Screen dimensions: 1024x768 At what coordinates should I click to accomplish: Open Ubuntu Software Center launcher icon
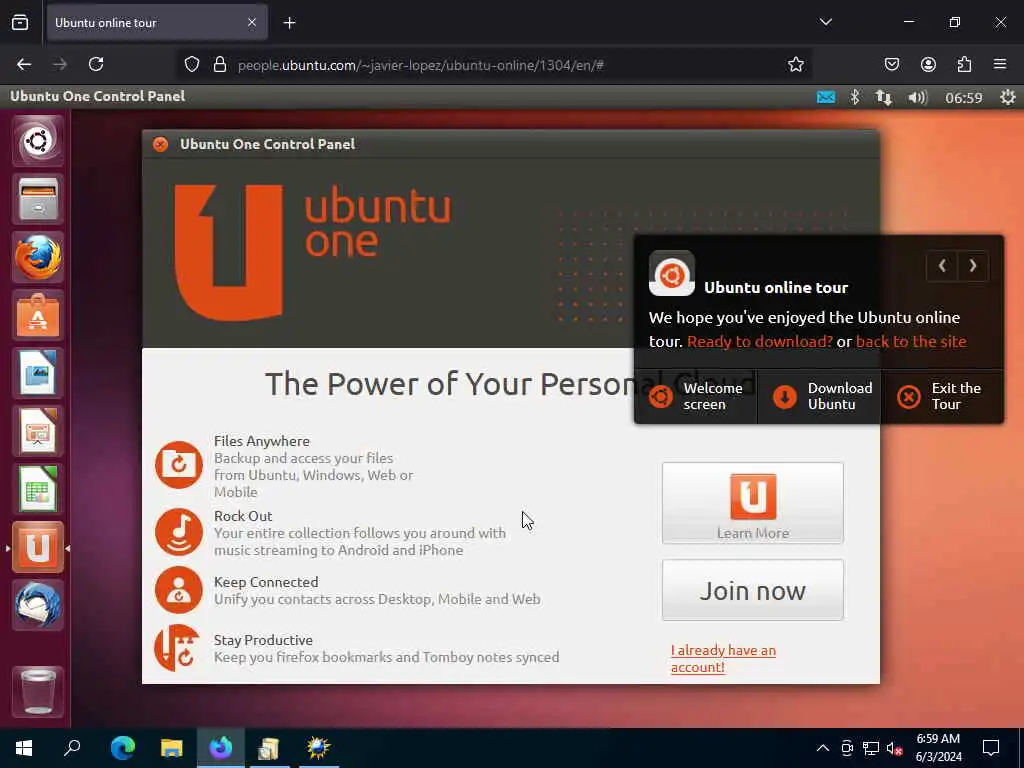38,316
